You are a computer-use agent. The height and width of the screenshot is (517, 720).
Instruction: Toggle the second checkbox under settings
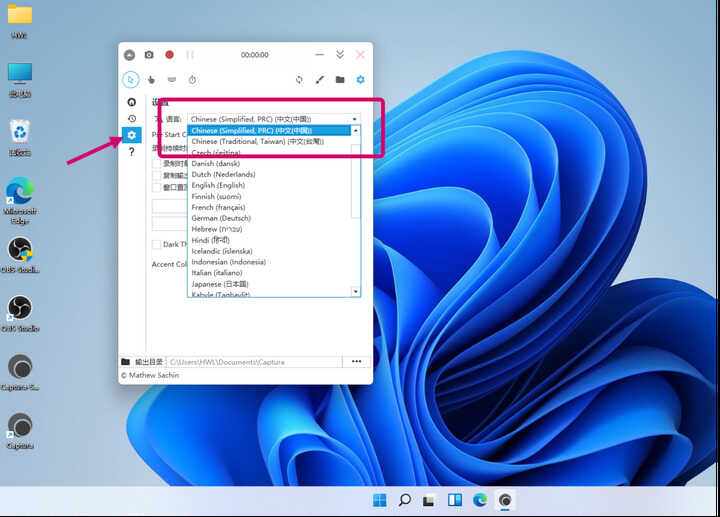156,175
